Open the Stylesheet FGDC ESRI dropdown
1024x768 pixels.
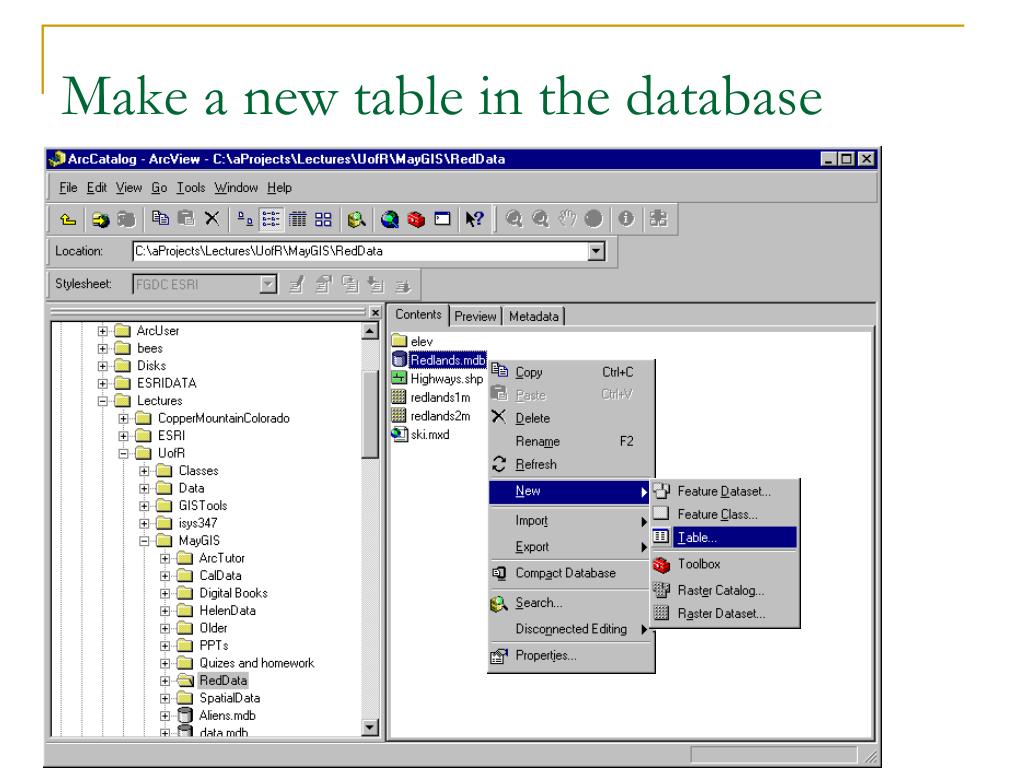[268, 284]
